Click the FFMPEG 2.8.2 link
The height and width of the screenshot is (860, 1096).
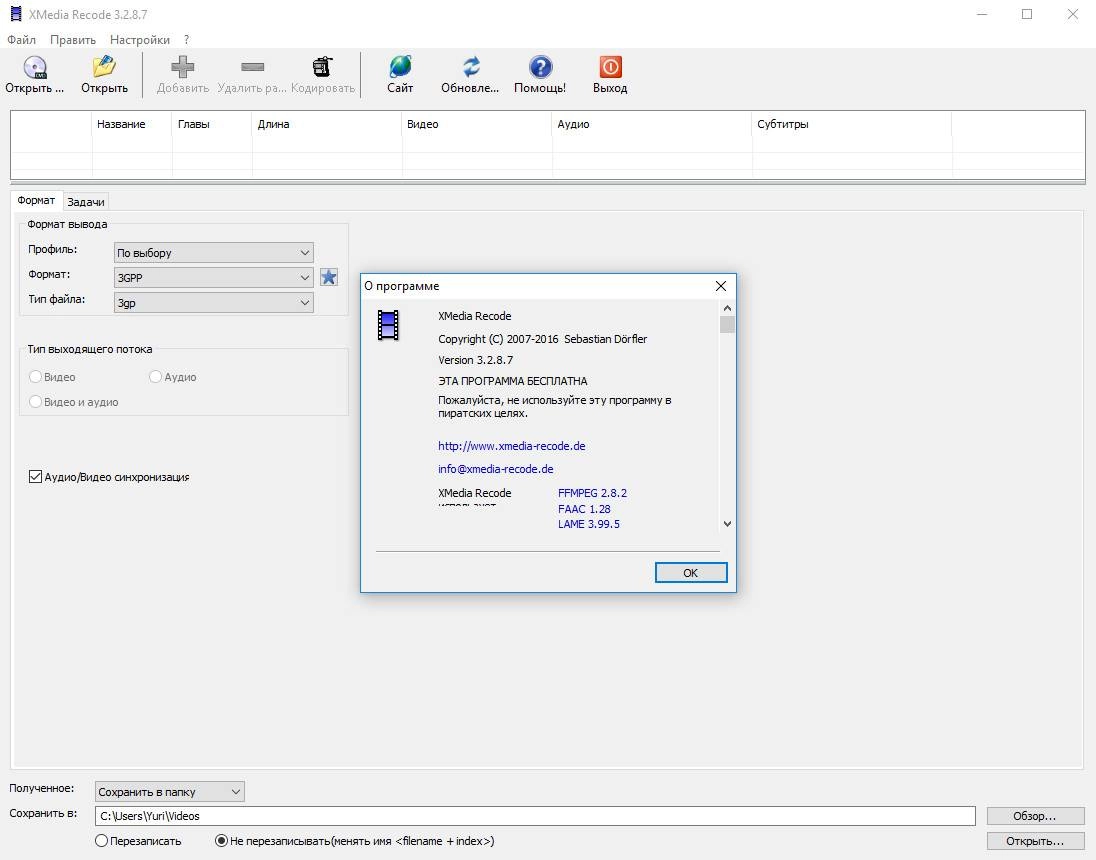[x=592, y=493]
